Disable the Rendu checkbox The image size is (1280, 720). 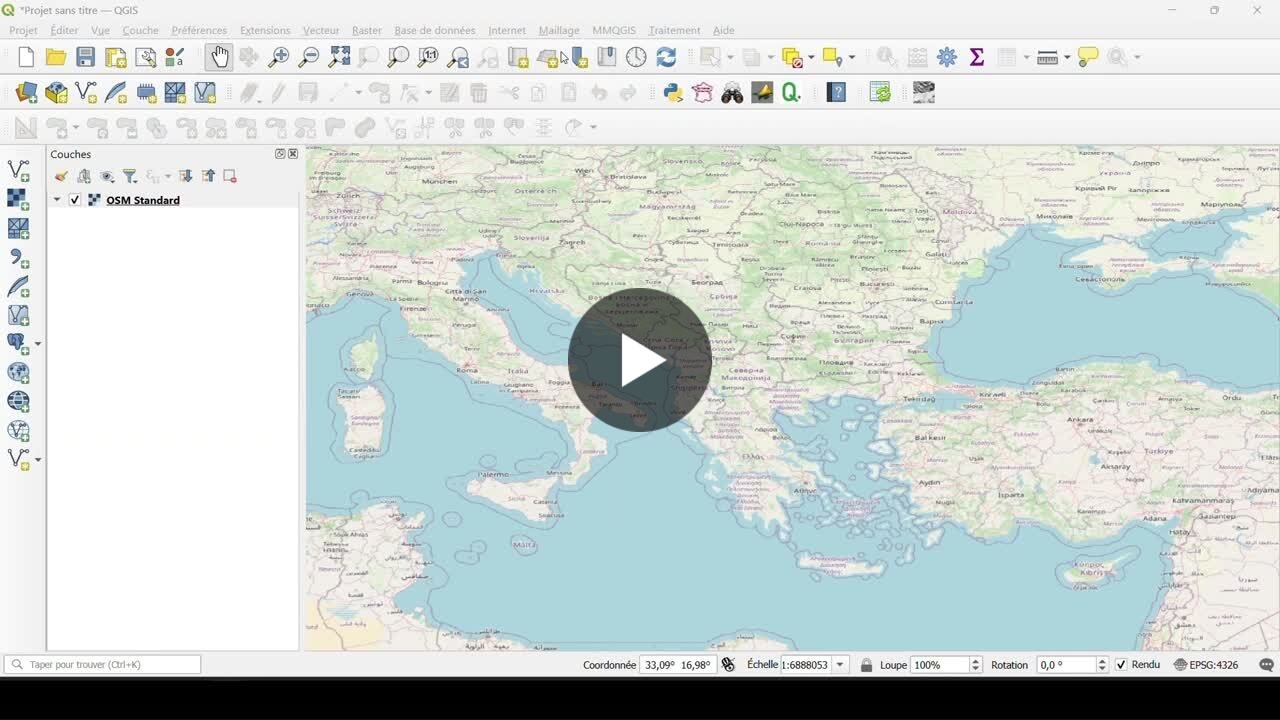point(1121,665)
